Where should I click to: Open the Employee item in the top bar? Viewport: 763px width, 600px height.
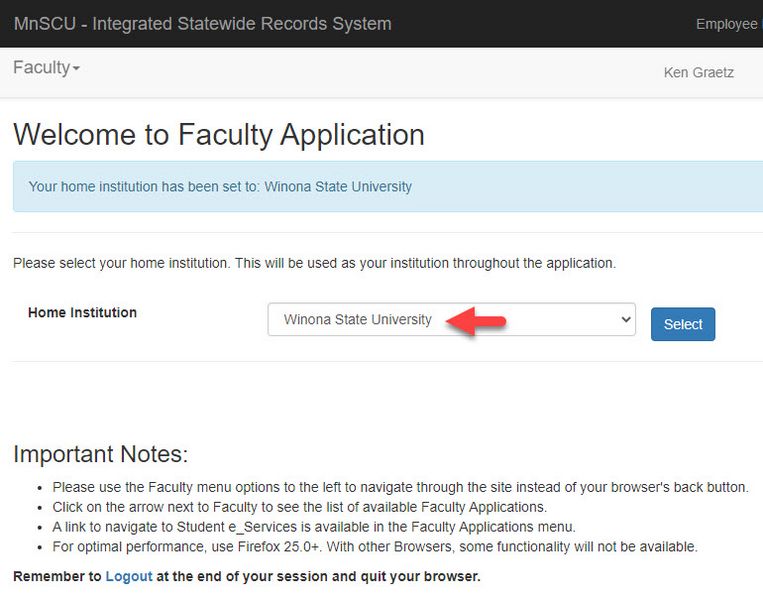727,24
